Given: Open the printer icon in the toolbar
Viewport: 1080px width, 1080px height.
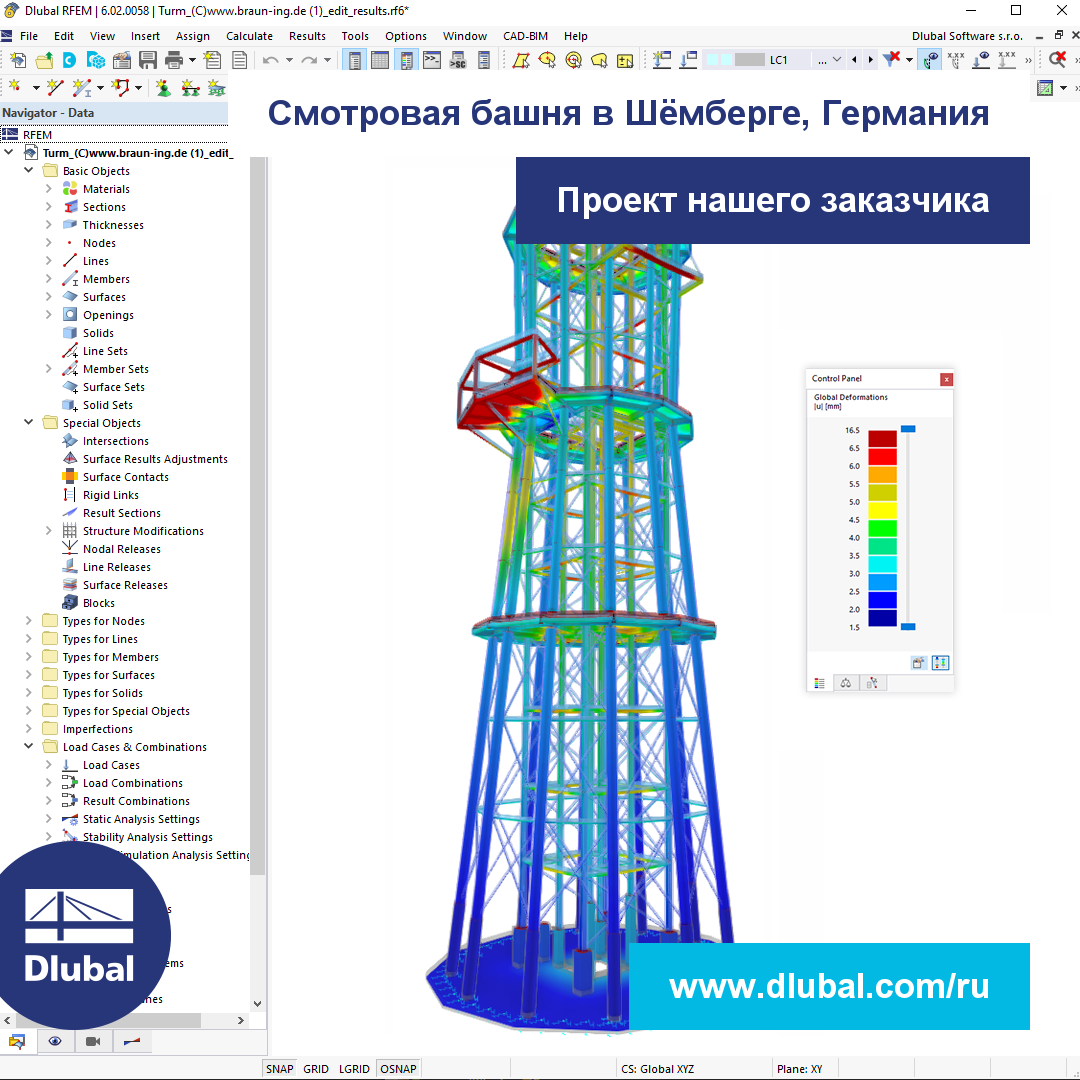Looking at the screenshot, I should (x=172, y=60).
